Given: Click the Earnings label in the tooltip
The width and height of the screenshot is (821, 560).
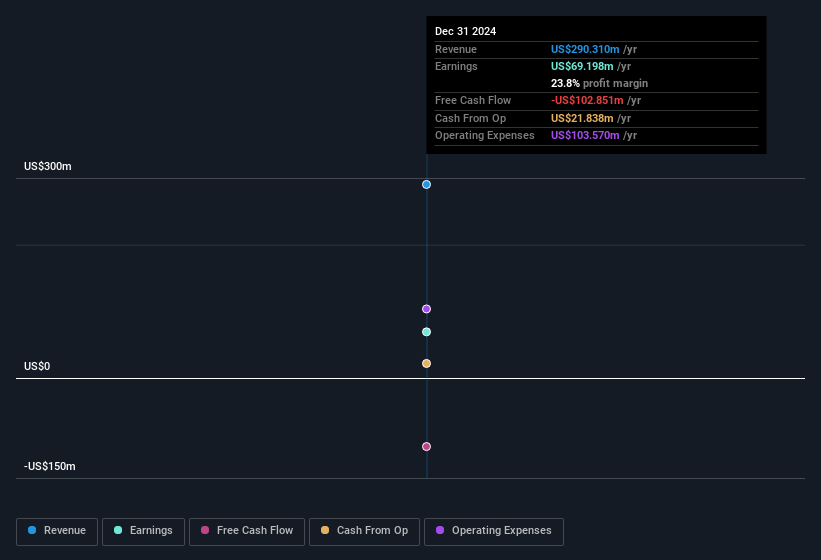Looking at the screenshot, I should pyautogui.click(x=456, y=66).
